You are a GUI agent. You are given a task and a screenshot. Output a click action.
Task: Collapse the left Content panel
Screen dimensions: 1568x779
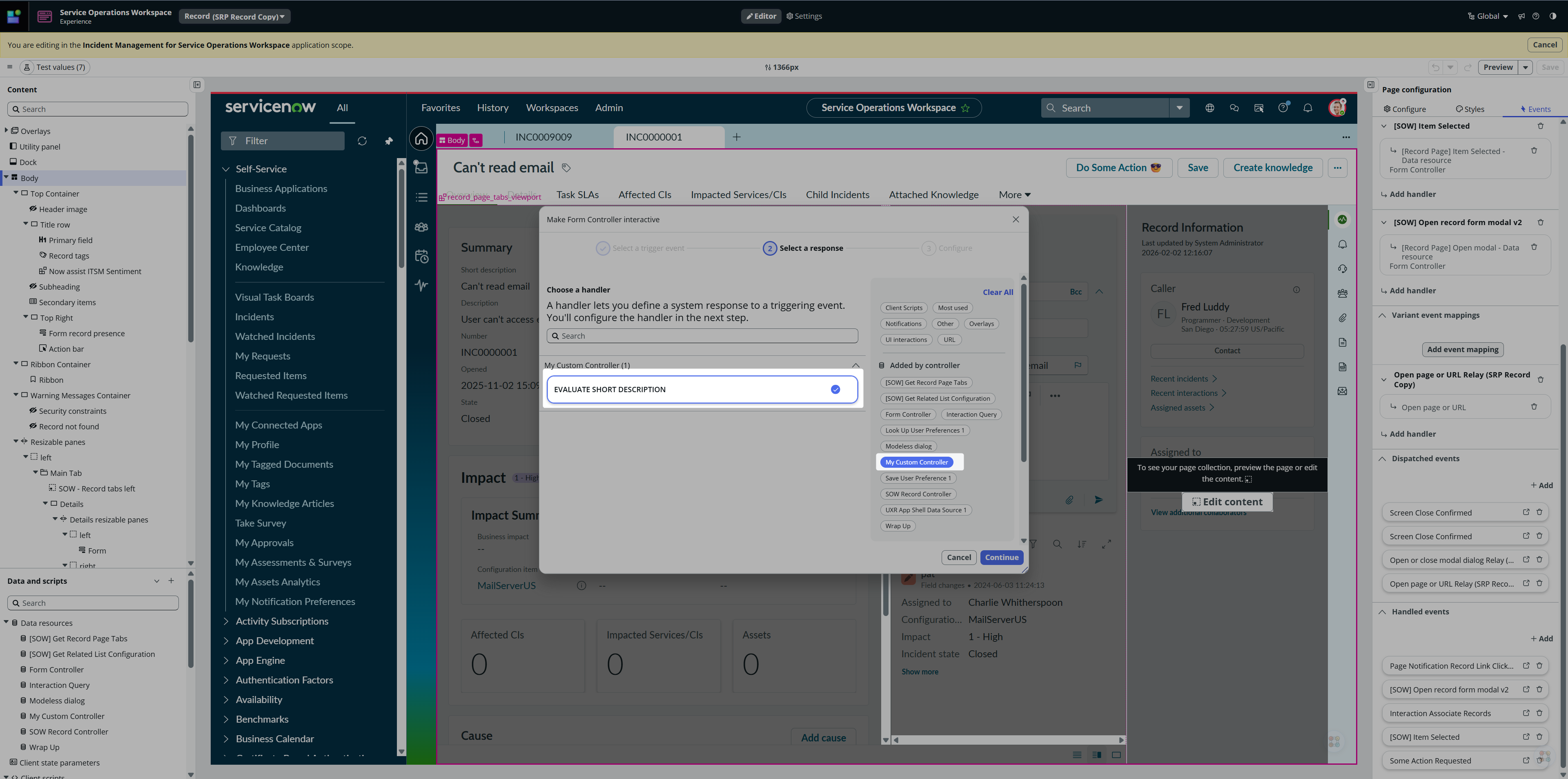tap(196, 85)
